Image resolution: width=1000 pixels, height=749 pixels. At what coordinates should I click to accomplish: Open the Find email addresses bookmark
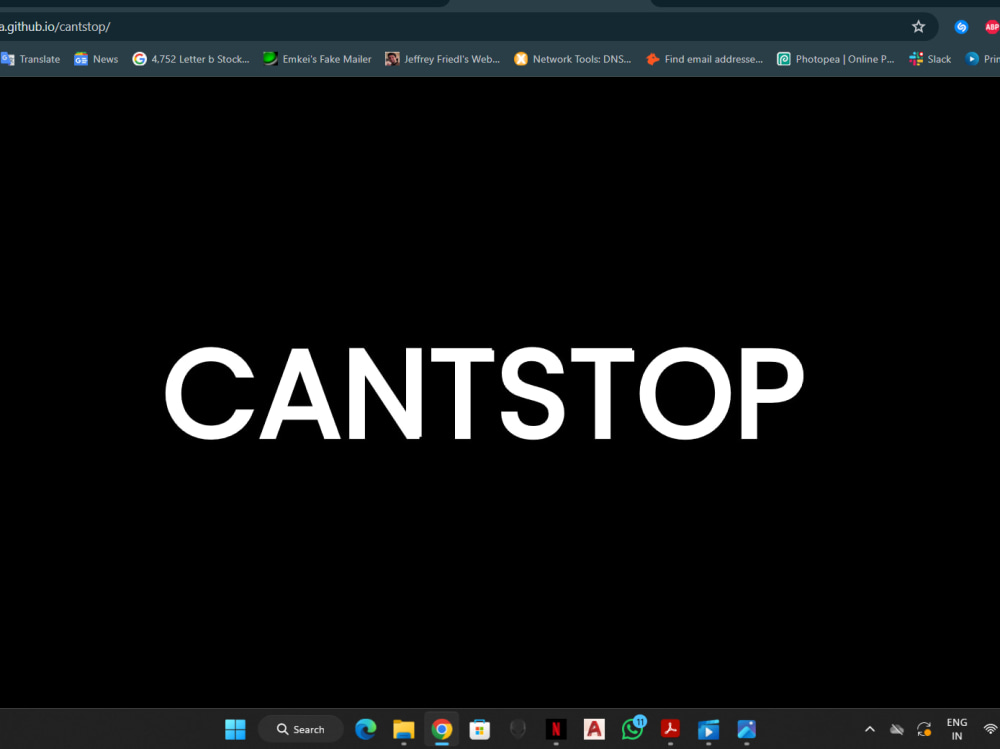coord(704,59)
